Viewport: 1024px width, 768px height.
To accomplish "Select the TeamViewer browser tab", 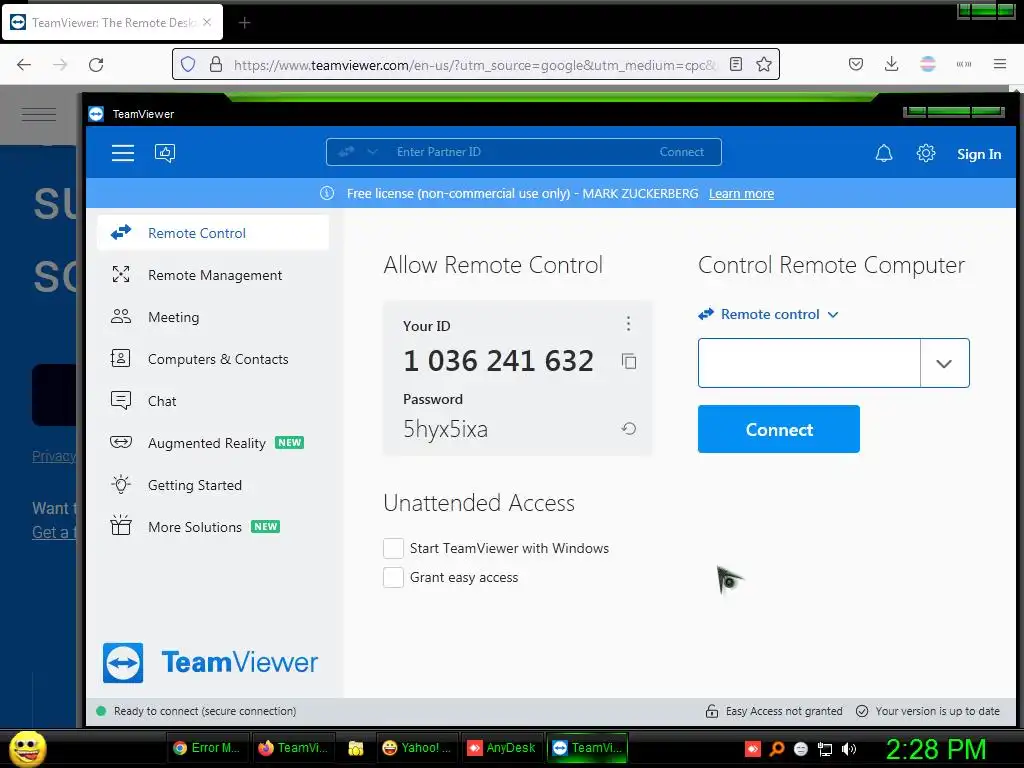I will tap(112, 23).
